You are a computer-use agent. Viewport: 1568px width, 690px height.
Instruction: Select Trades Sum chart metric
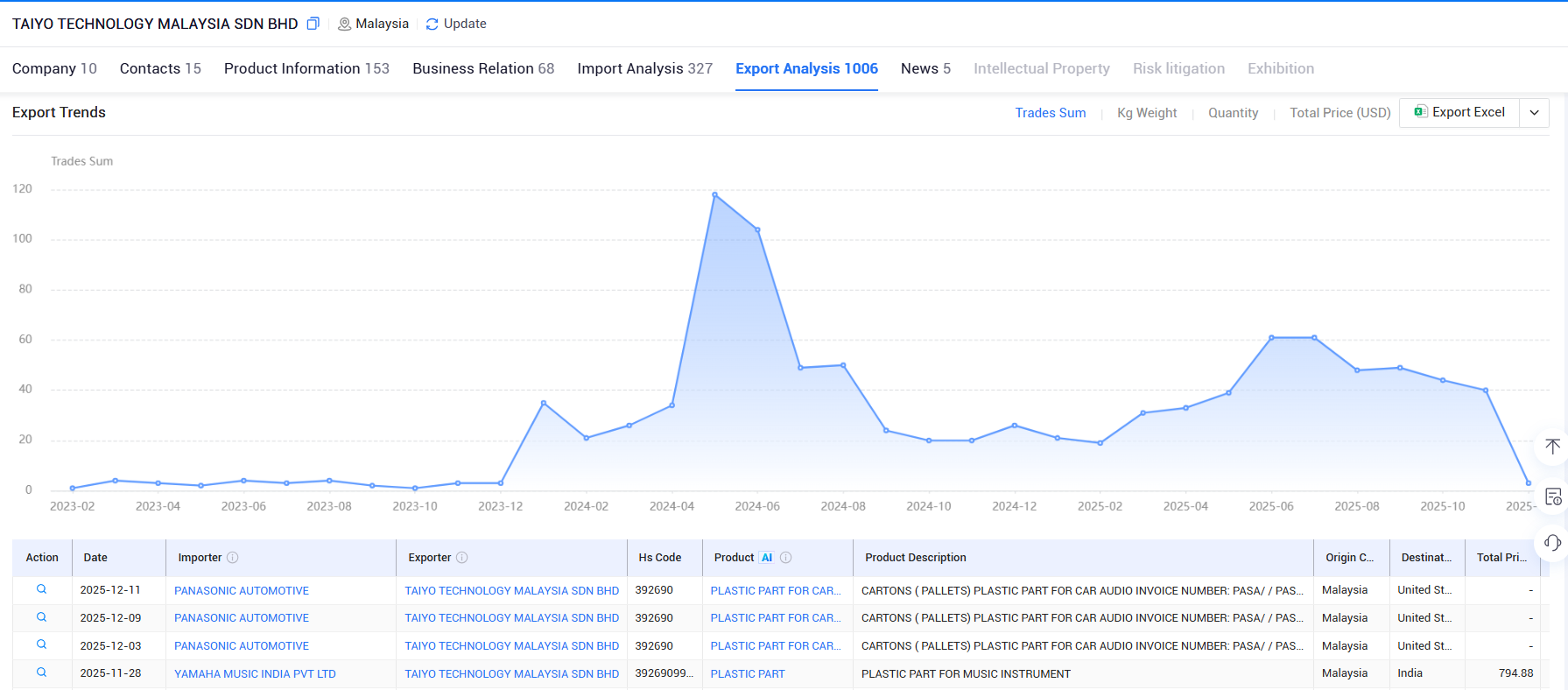click(1051, 113)
